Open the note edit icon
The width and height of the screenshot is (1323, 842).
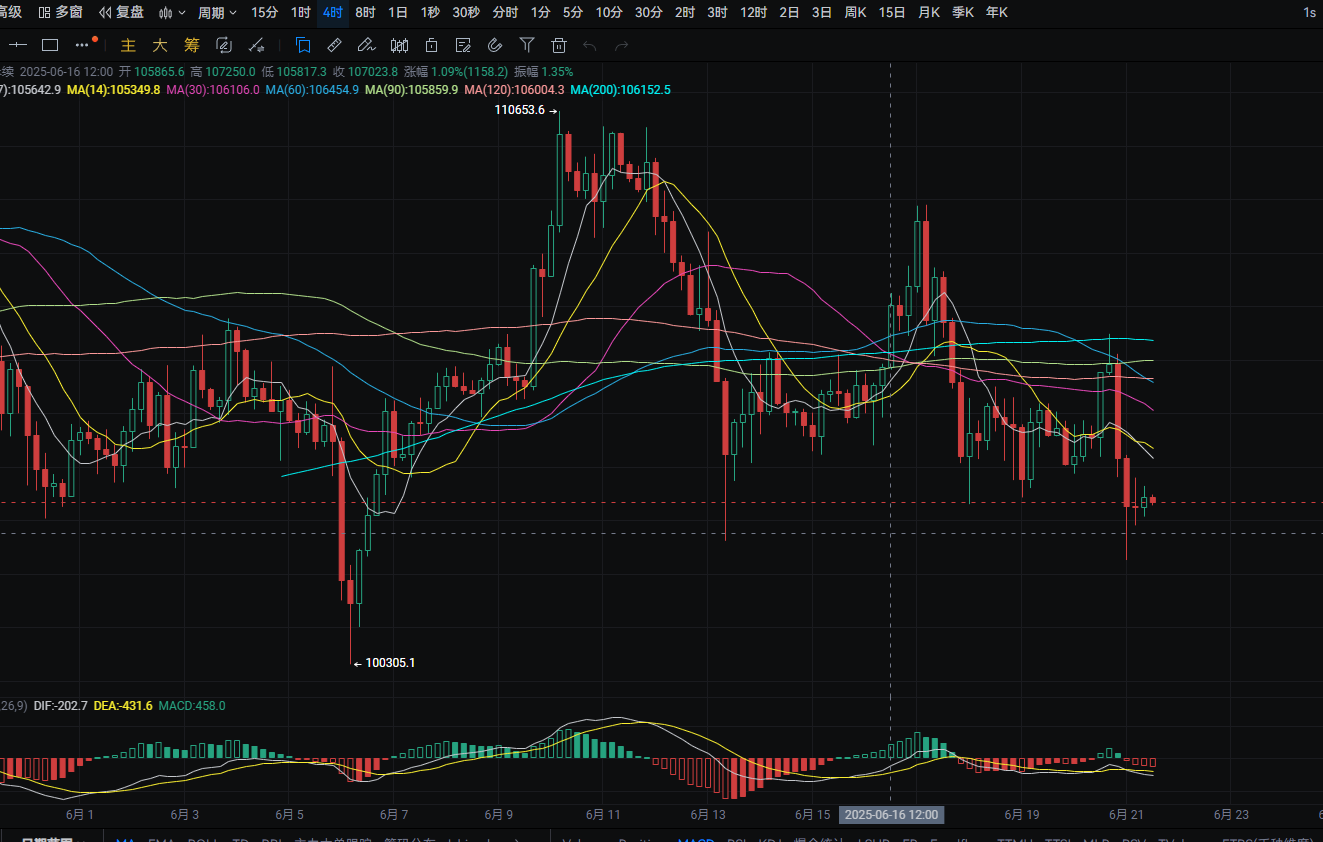pos(463,45)
